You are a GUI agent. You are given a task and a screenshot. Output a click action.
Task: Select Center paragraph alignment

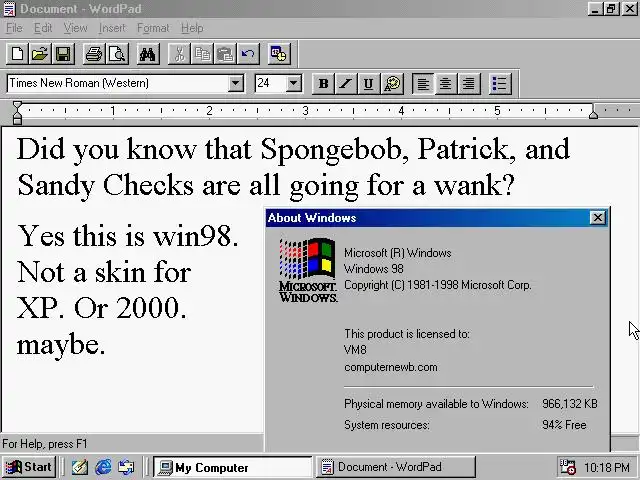[x=446, y=84]
